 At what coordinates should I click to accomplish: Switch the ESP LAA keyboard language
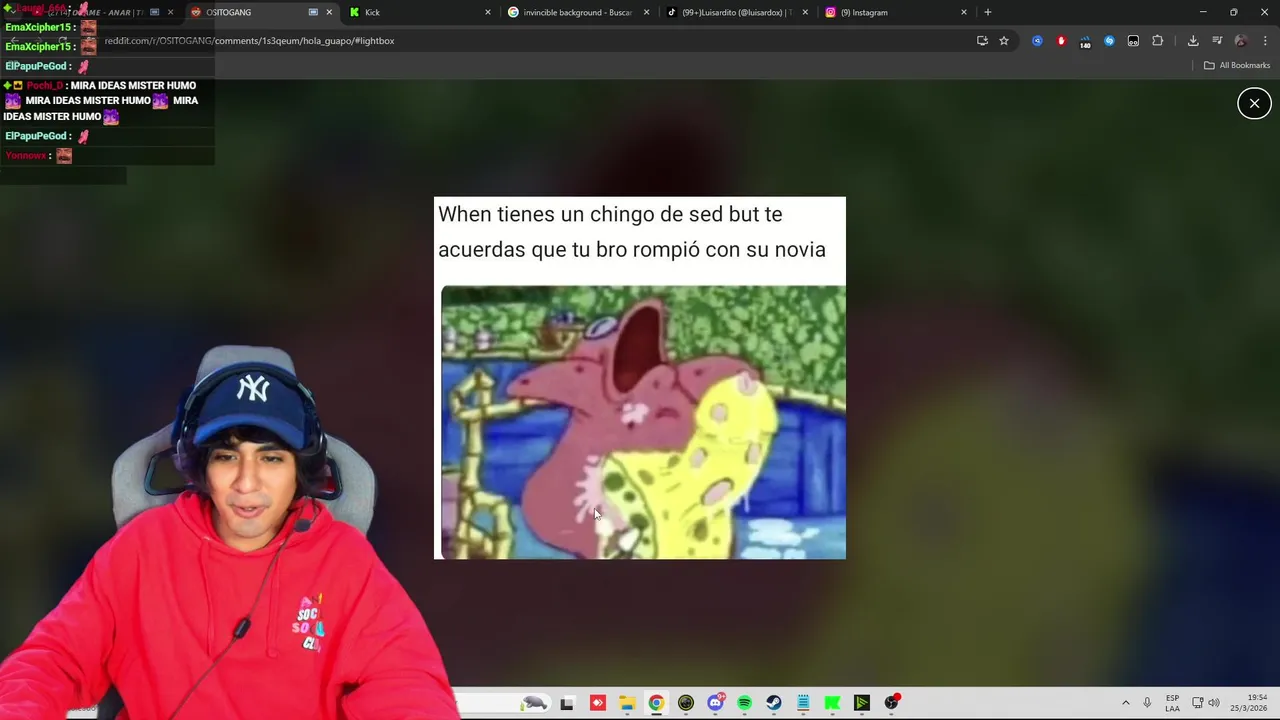click(1172, 703)
